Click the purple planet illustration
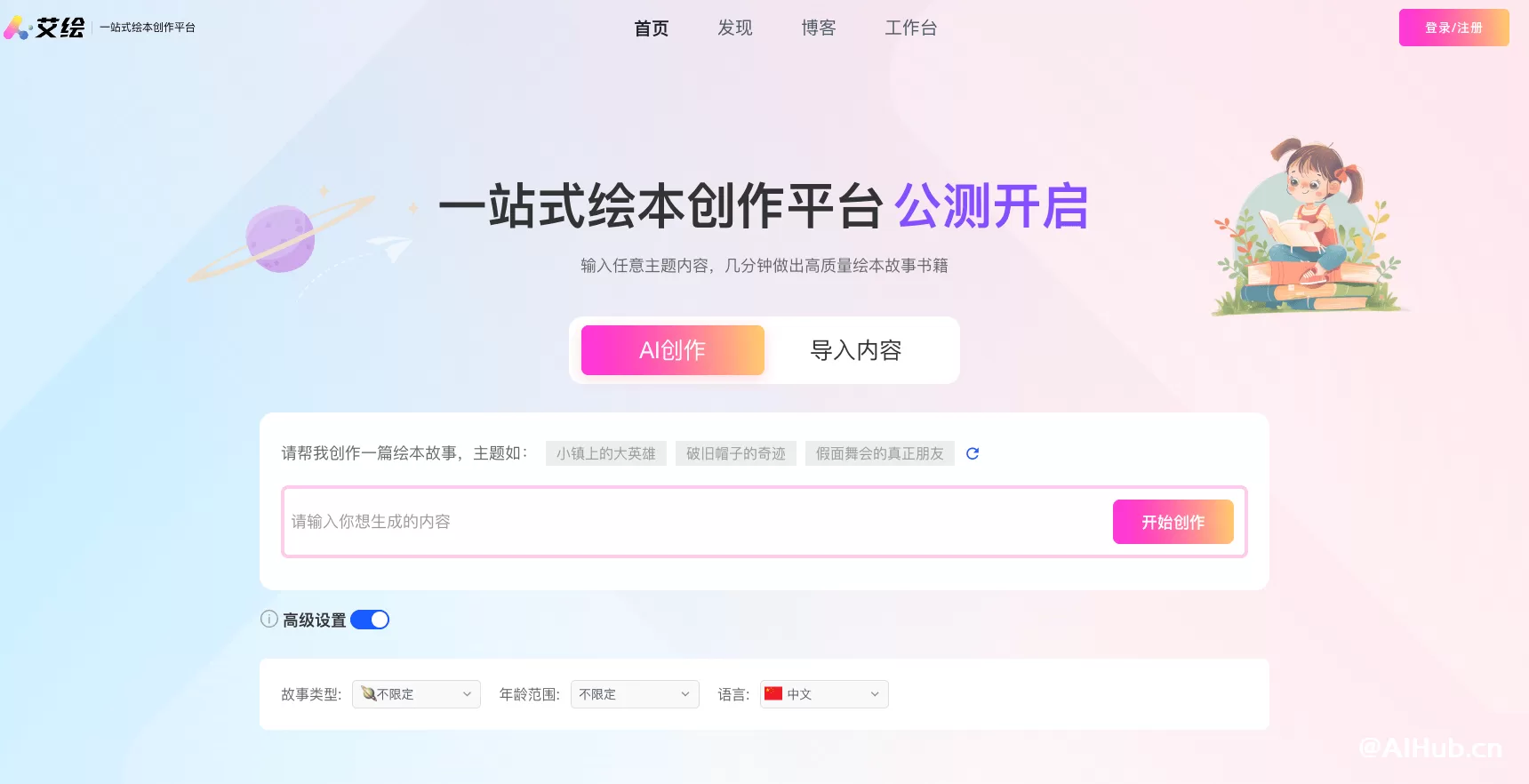1529x784 pixels. (281, 238)
